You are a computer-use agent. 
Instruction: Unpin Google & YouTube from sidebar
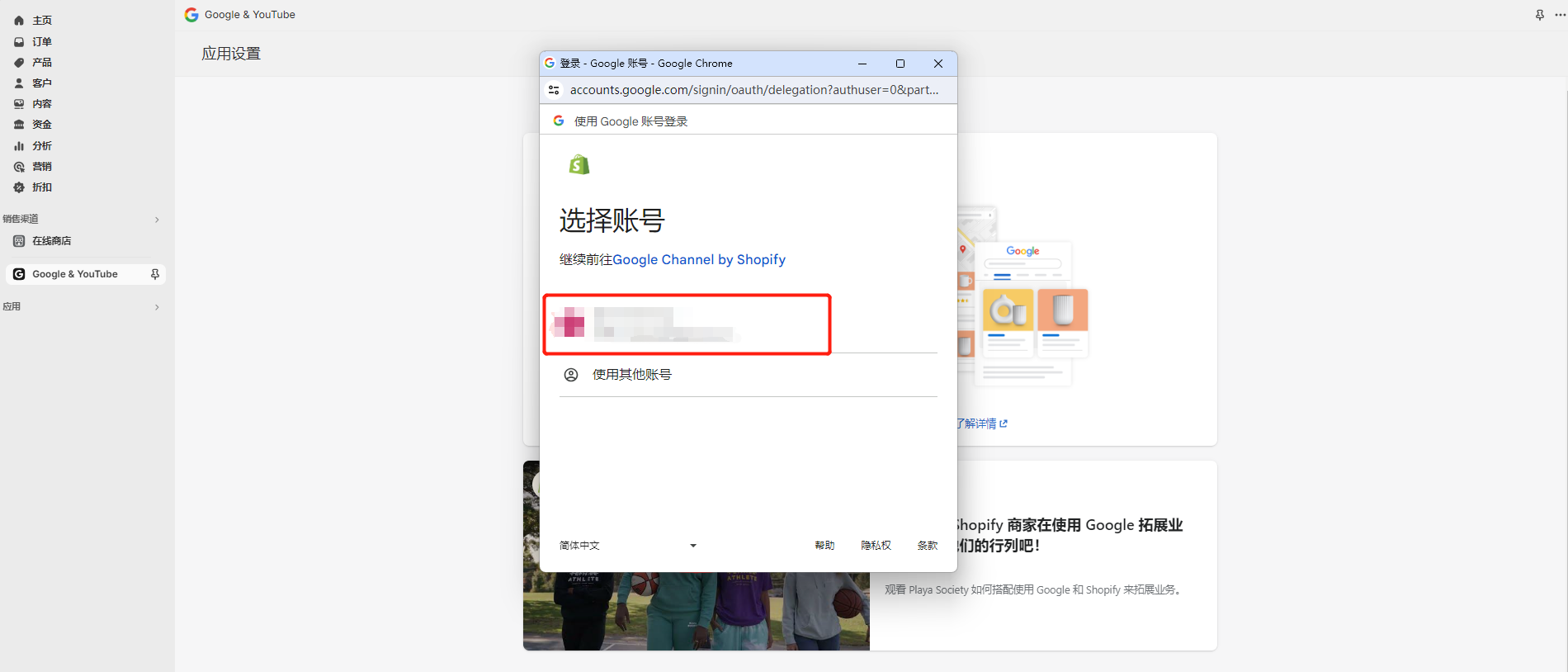point(155,274)
